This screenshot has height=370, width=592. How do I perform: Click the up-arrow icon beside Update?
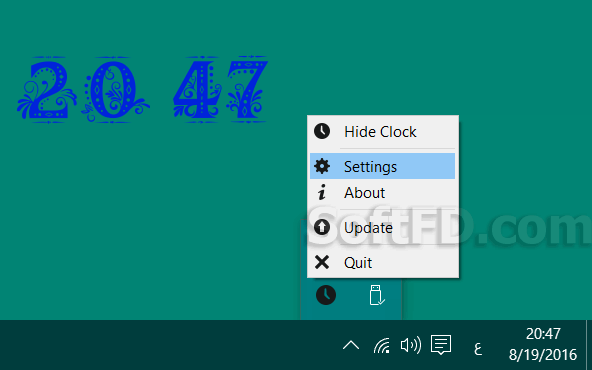point(322,227)
